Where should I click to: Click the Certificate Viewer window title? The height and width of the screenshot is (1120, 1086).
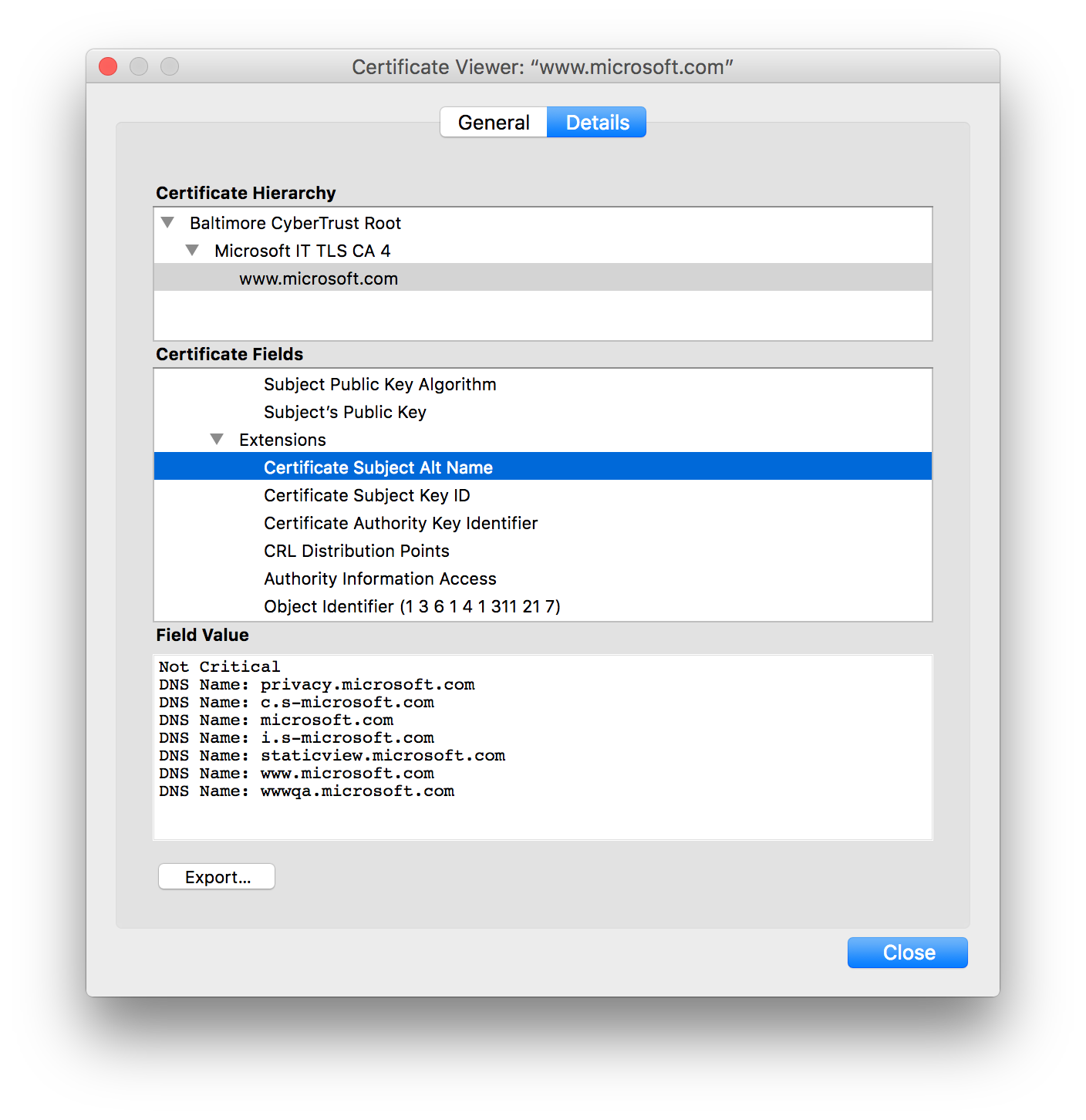pyautogui.click(x=542, y=67)
